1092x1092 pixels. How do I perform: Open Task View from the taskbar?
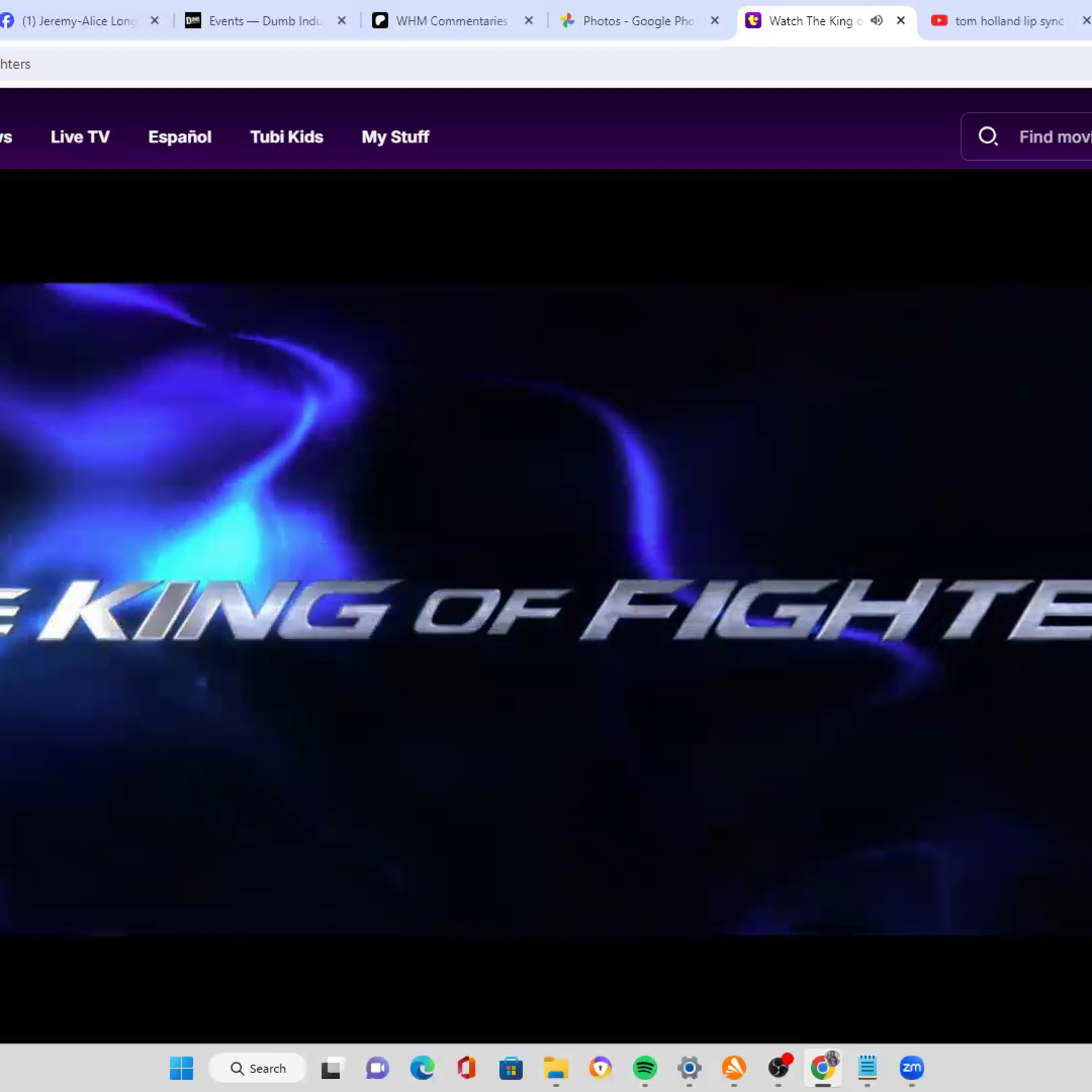tap(332, 1068)
